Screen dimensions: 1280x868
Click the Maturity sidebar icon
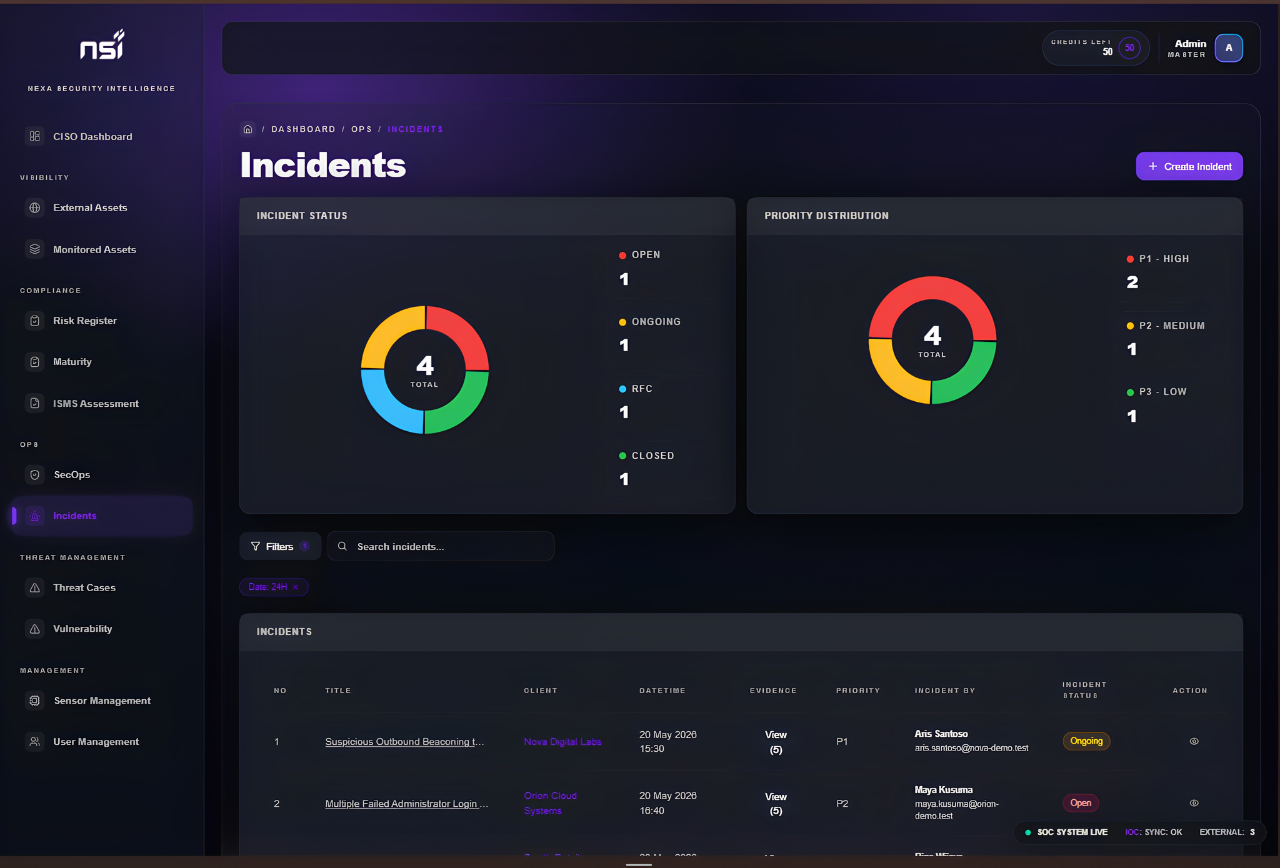[x=35, y=362]
